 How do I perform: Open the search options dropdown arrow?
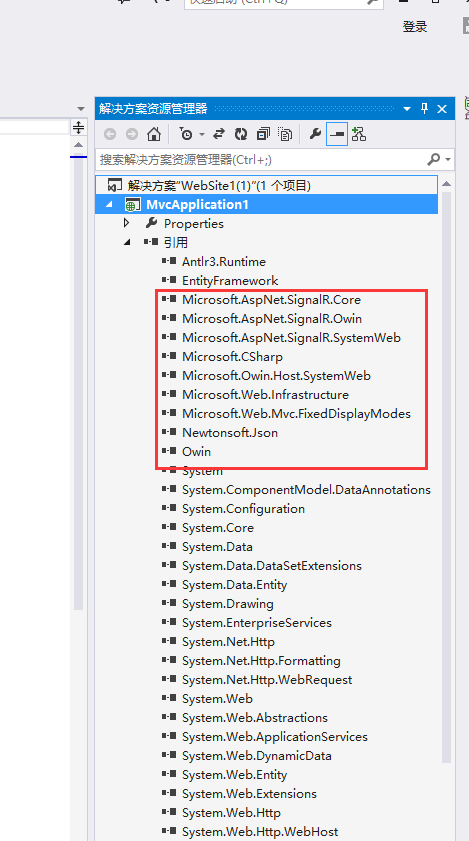click(449, 160)
